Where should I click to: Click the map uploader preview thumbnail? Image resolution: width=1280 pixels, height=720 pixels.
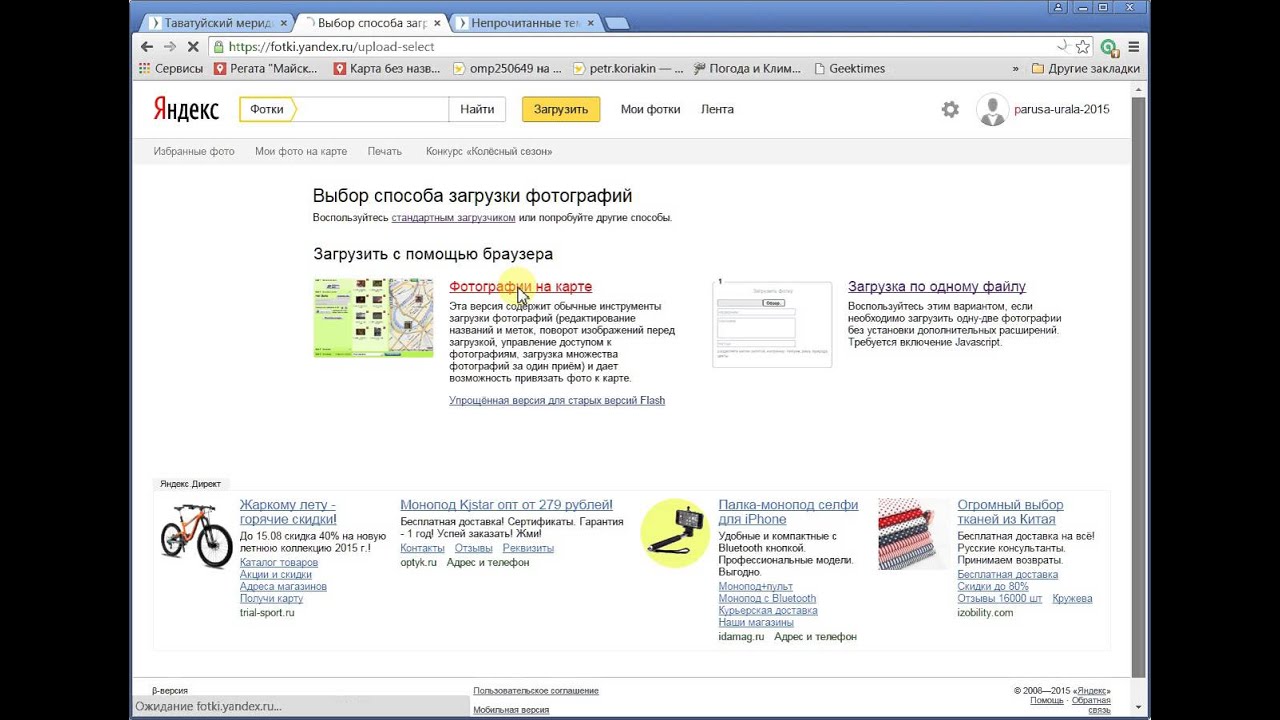click(374, 318)
